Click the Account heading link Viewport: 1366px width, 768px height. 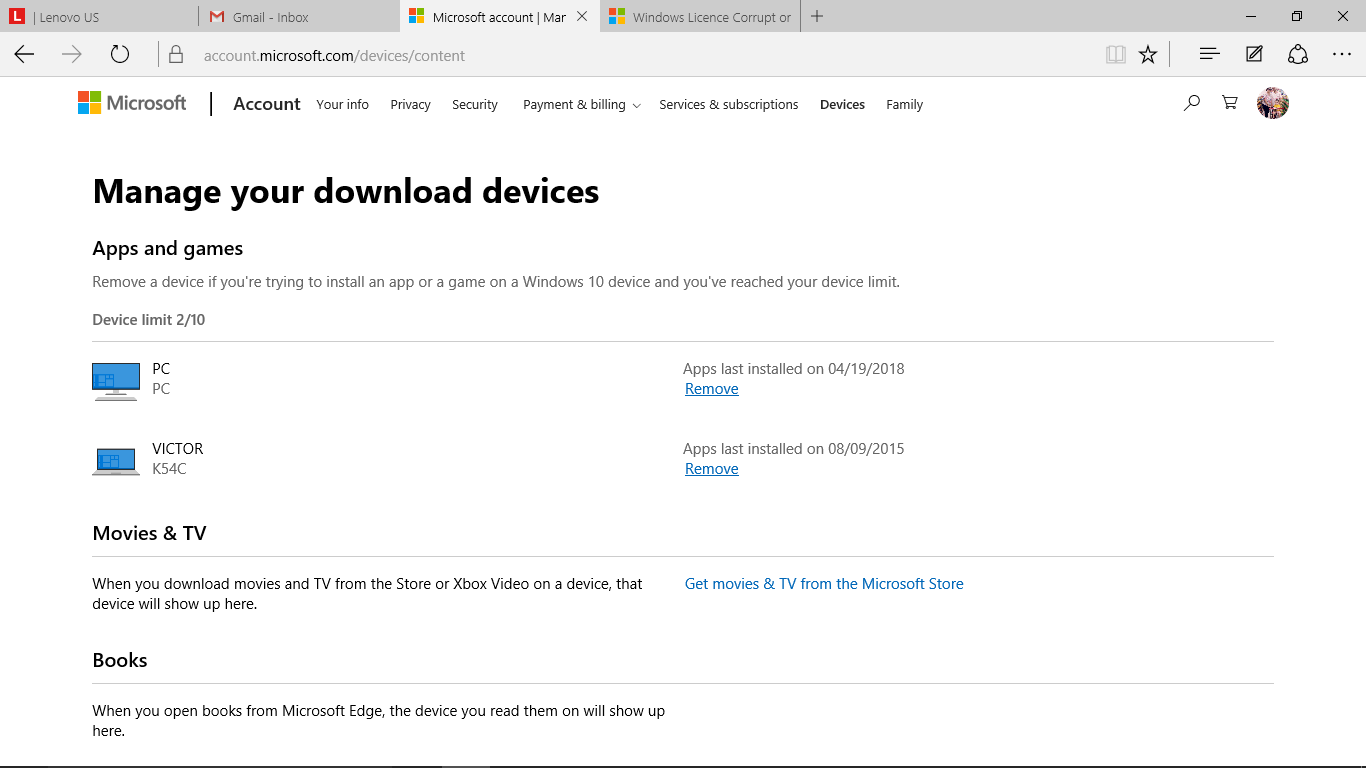[267, 104]
